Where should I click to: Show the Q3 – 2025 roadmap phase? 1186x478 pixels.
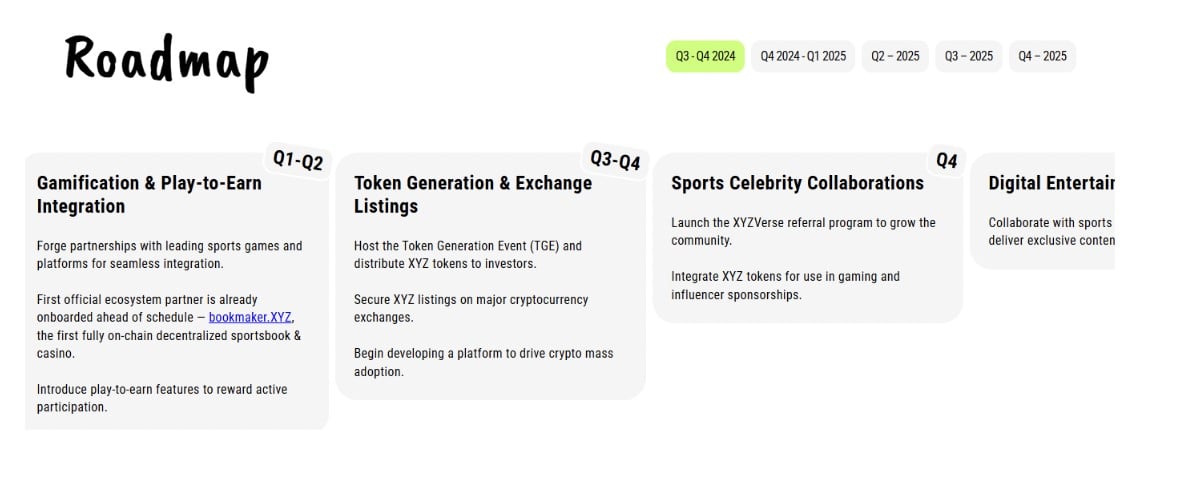click(x=968, y=56)
